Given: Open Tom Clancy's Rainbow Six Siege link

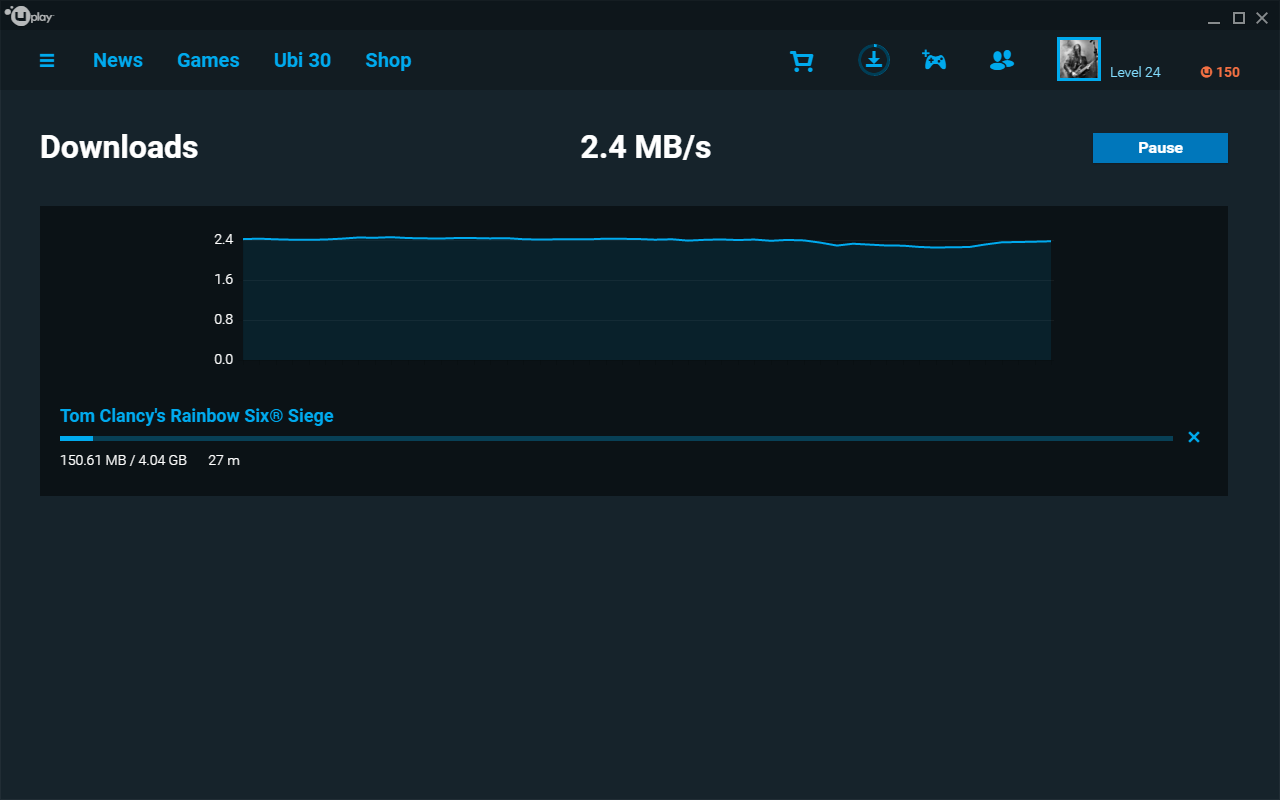Looking at the screenshot, I should pyautogui.click(x=197, y=416).
